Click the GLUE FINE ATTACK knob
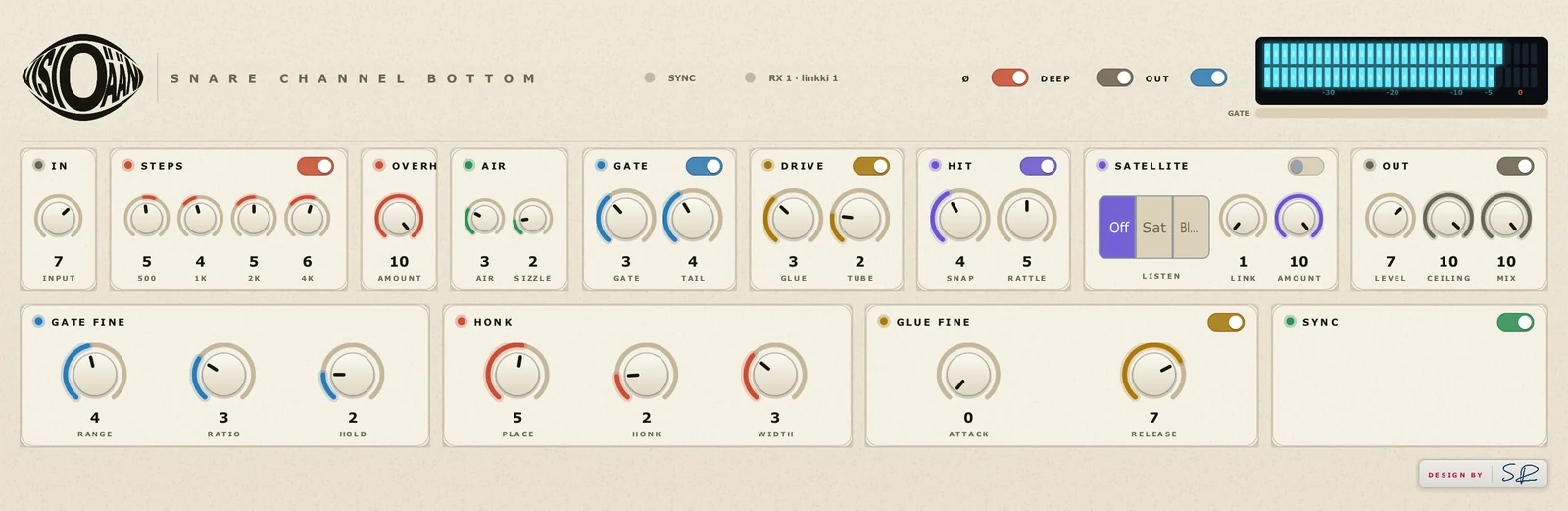This screenshot has height=511, width=1568. pos(968,374)
